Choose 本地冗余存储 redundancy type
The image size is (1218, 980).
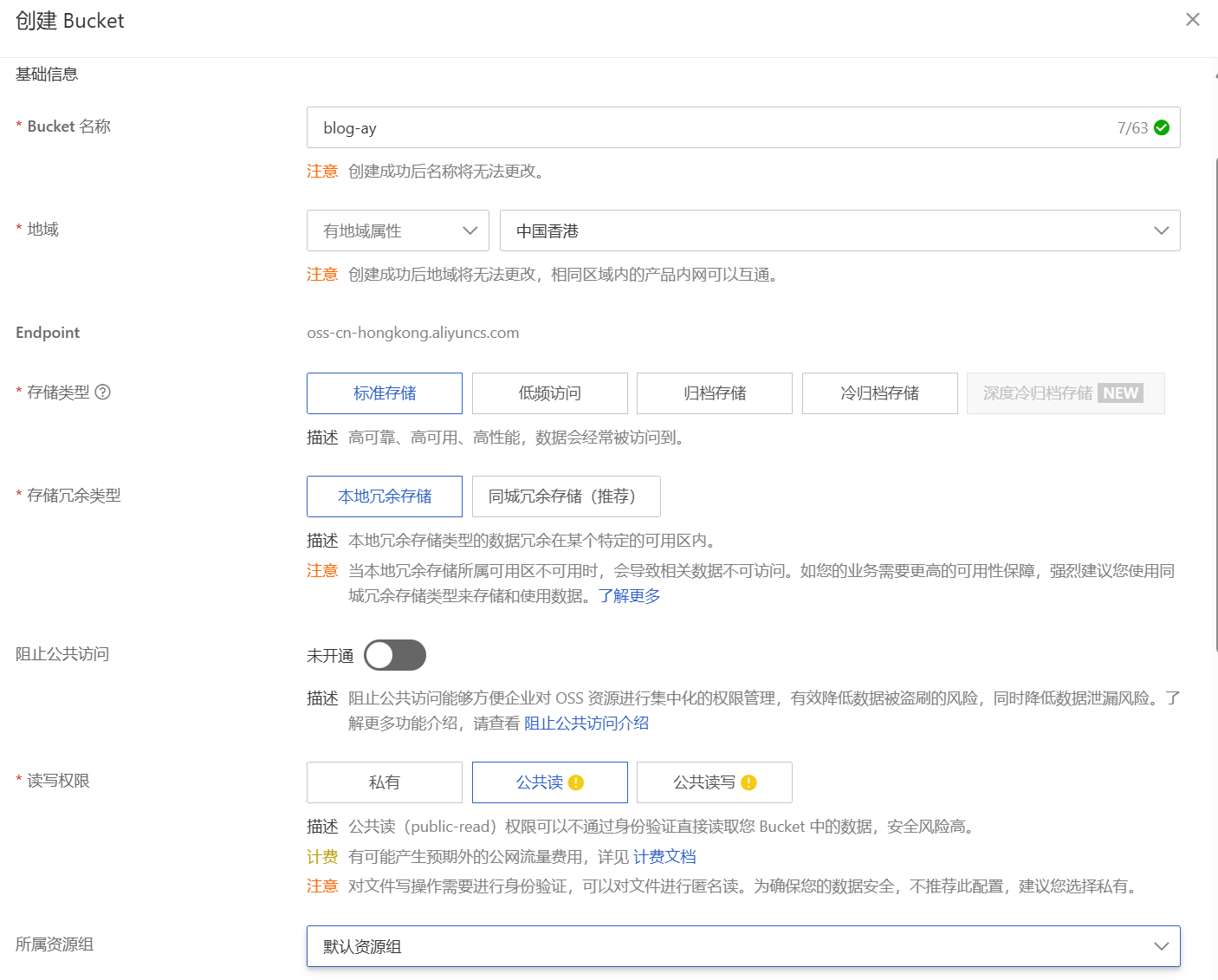[385, 496]
